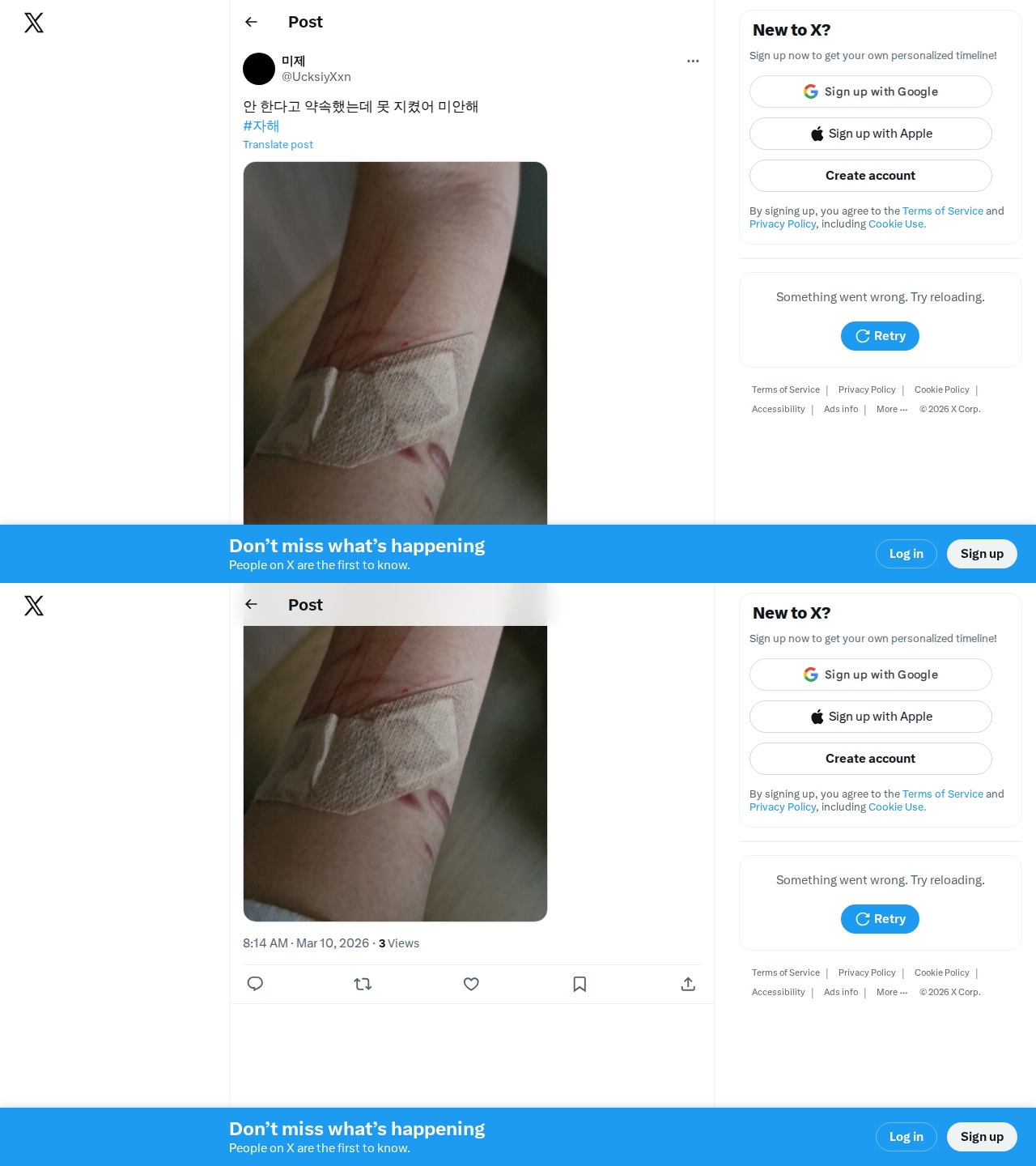
Task: Click the Translate post link
Action: tap(278, 144)
